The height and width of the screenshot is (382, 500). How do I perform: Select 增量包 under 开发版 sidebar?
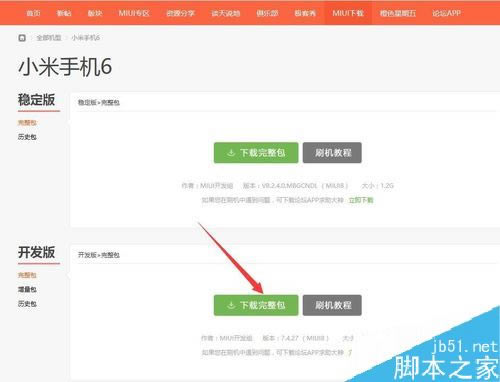[x=27, y=289]
